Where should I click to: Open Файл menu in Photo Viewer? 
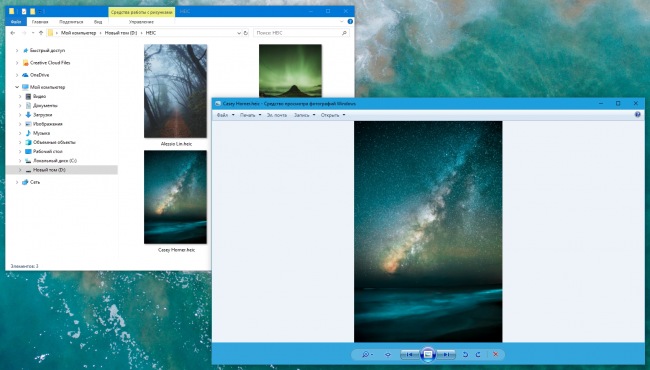point(226,115)
